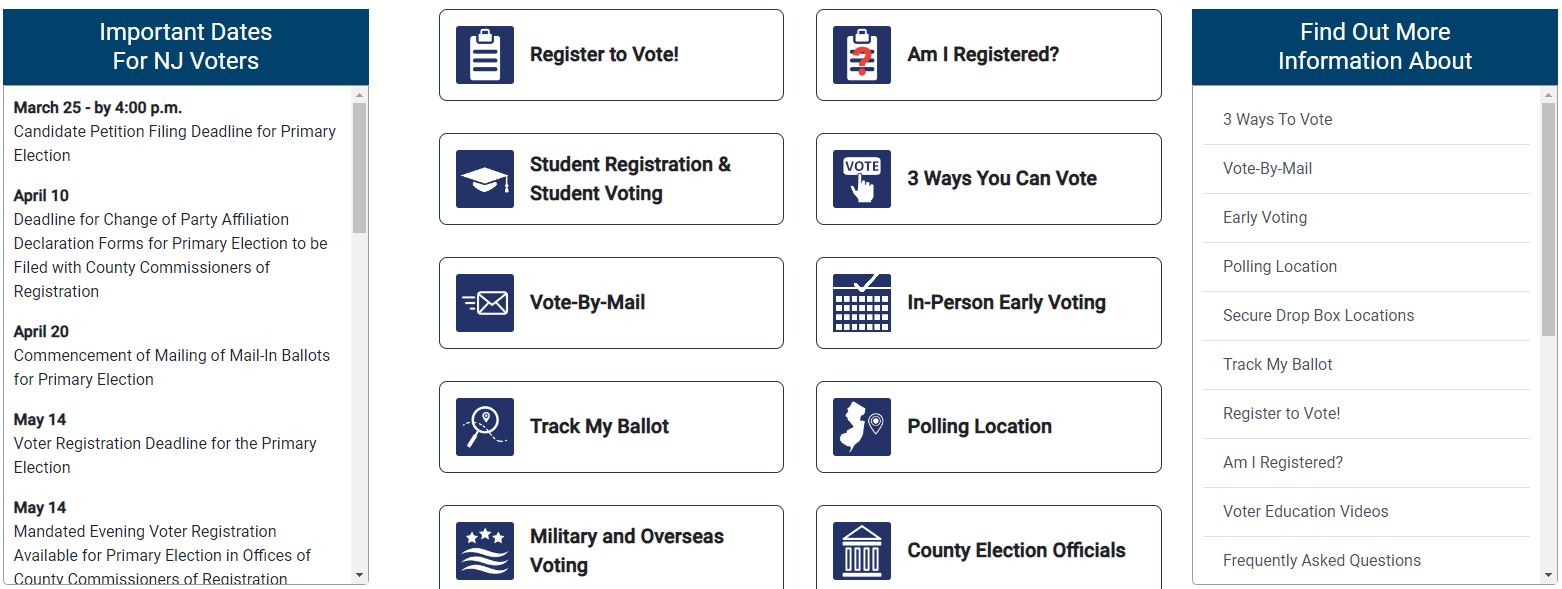Click the Register to Vote clipboard icon

485,55
